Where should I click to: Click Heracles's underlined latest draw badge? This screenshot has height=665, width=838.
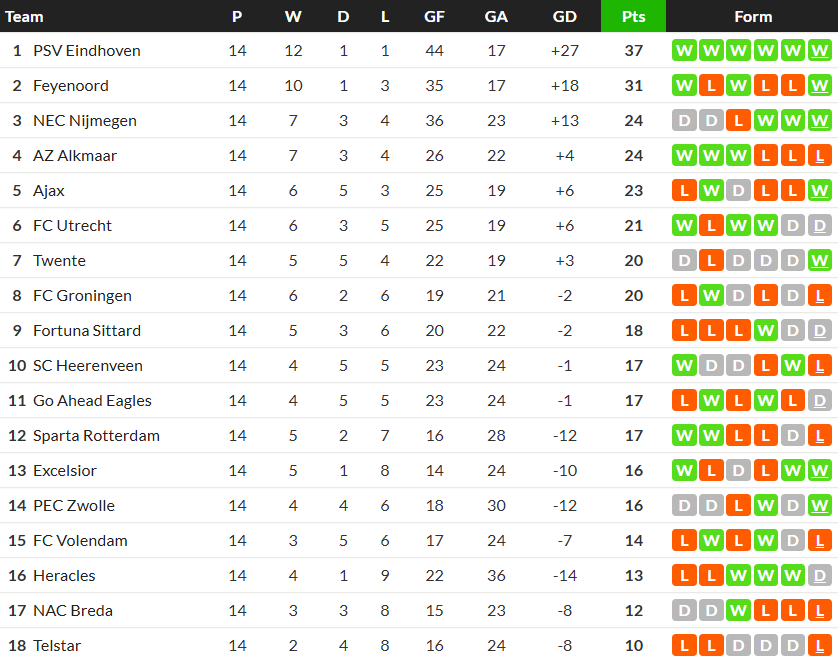pyautogui.click(x=819, y=576)
